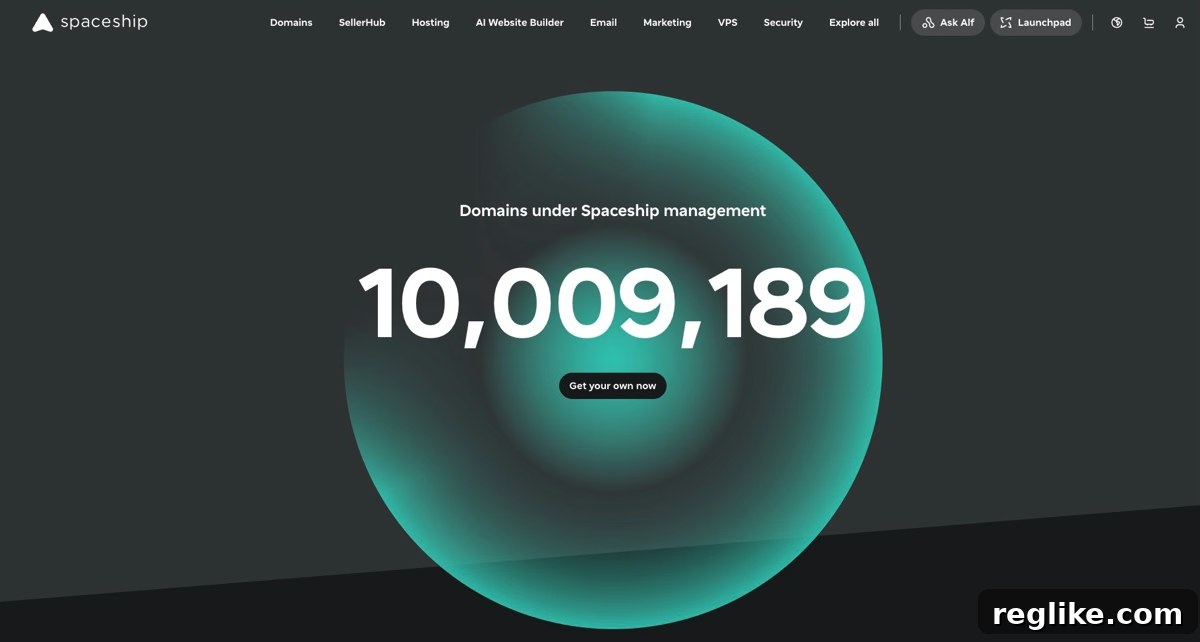Open the Hosting menu

click(x=430, y=22)
